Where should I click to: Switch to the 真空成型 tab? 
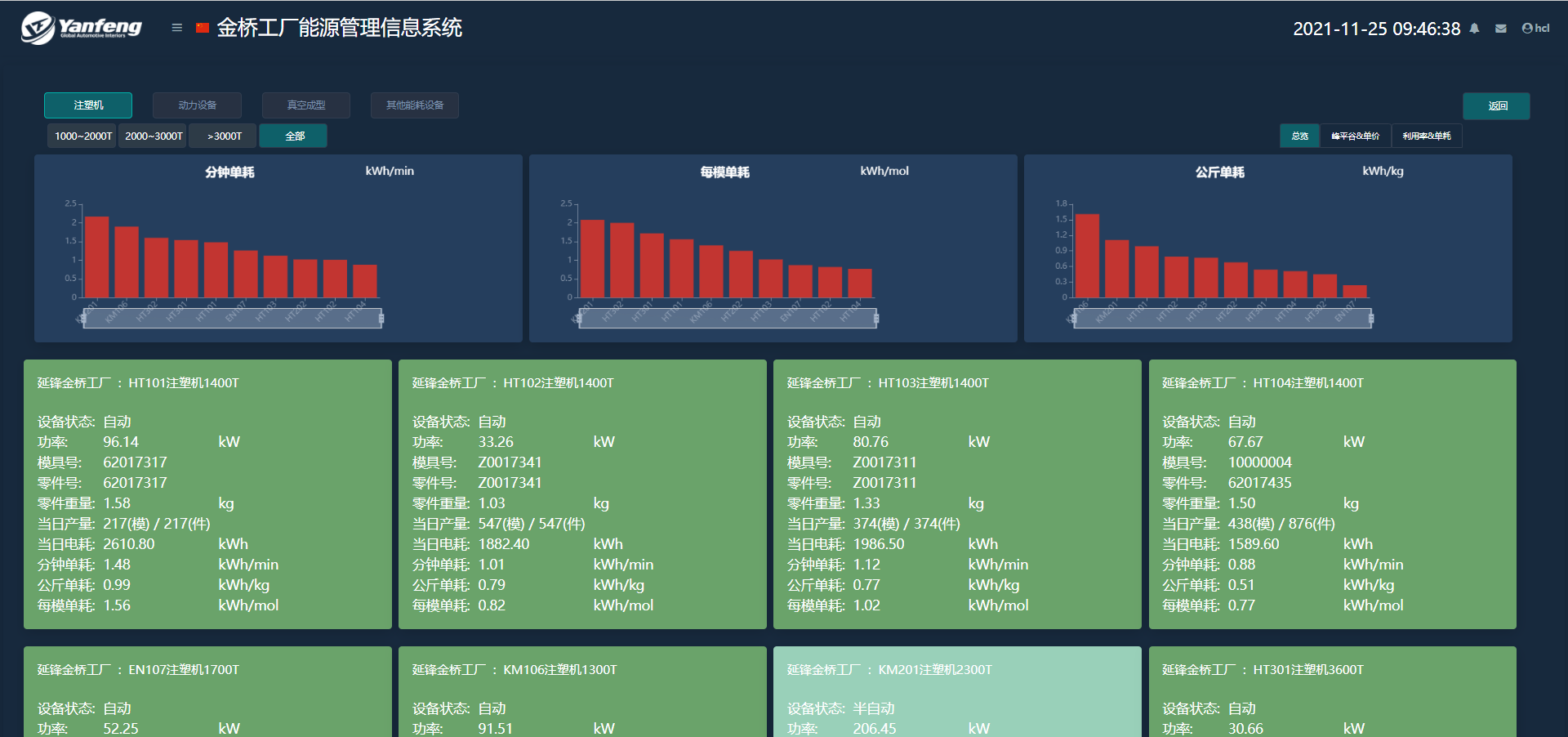(x=306, y=105)
